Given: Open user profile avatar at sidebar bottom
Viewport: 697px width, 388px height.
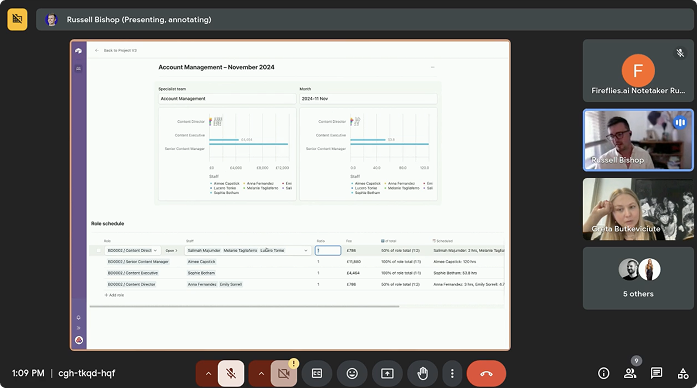Looking at the screenshot, I should point(79,340).
